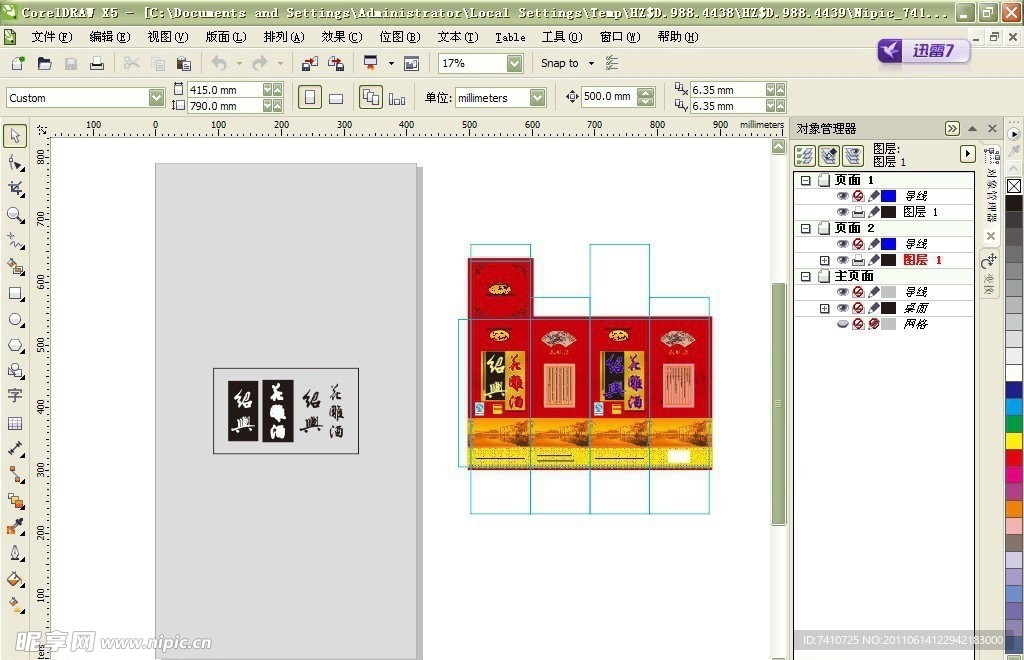Click the Print icon in the toolbar
1024x660 pixels.
click(x=97, y=63)
